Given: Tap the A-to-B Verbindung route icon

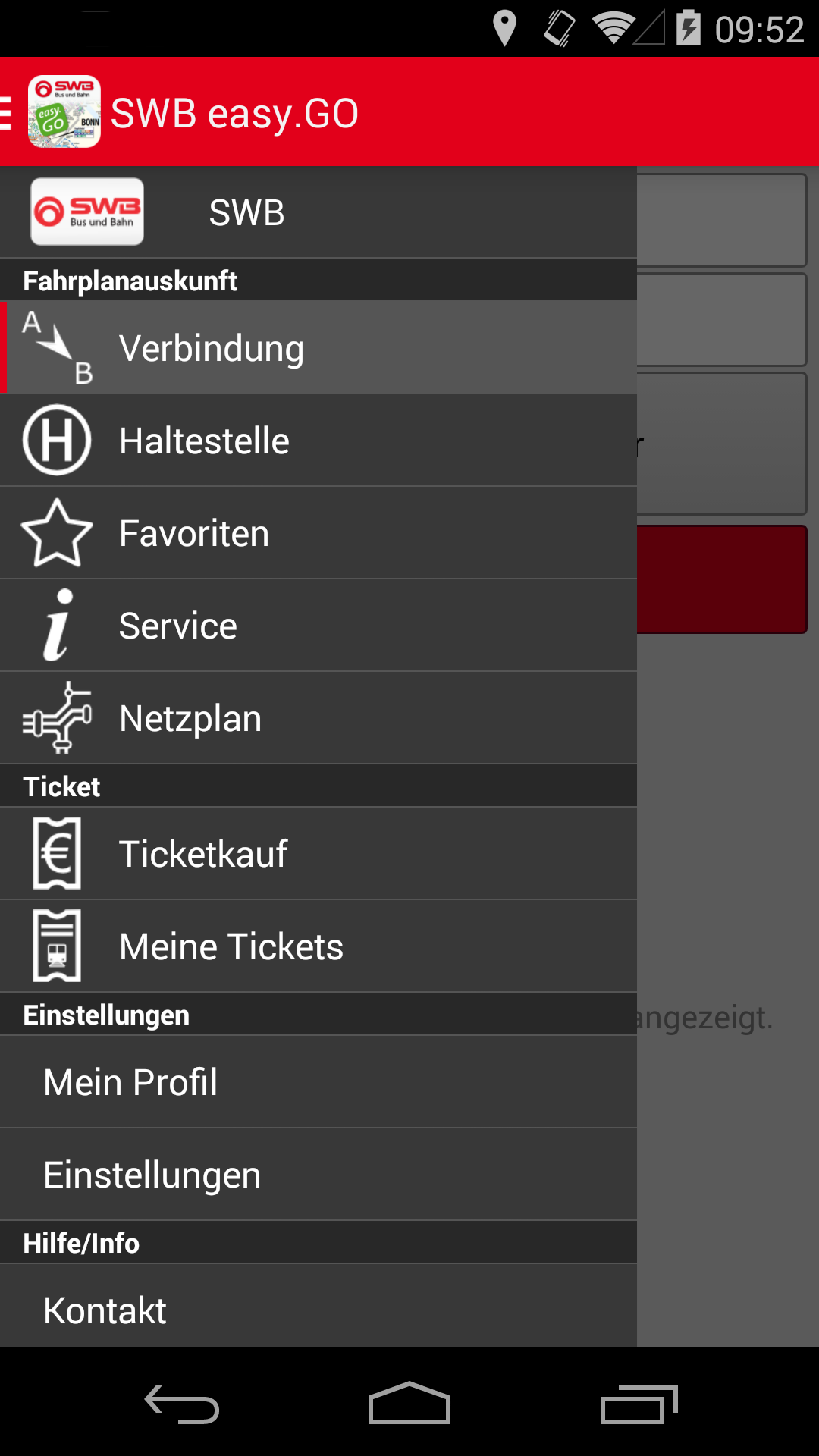Looking at the screenshot, I should 57,347.
